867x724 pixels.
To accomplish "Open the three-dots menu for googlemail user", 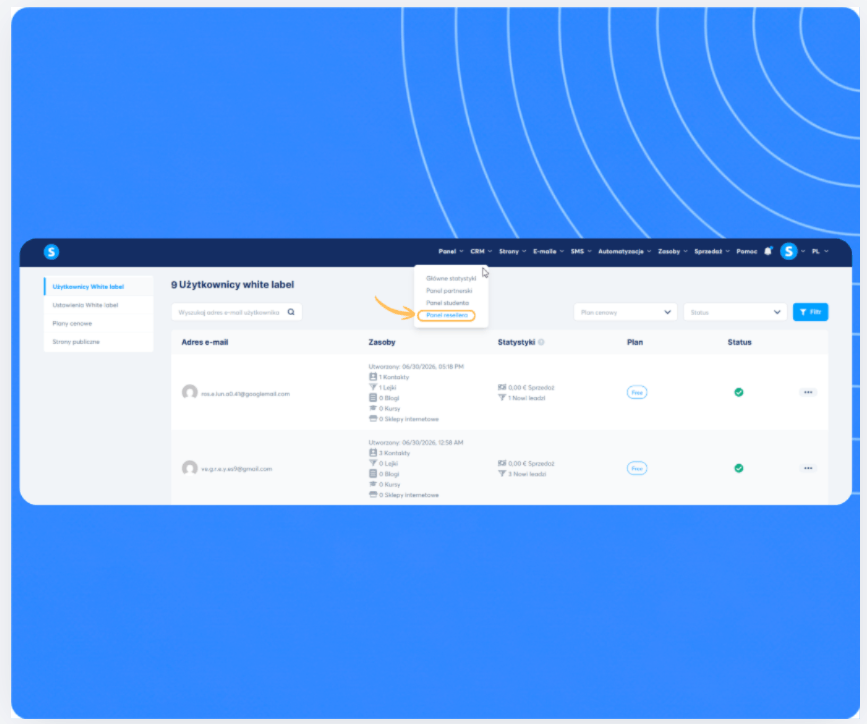I will [x=808, y=392].
